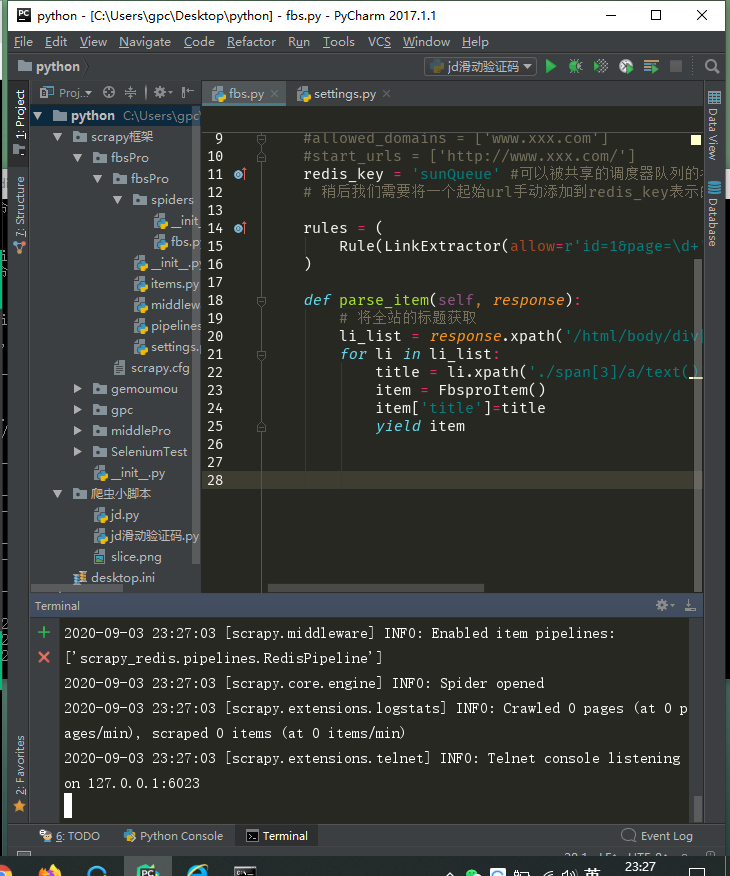
Task: Select jd.py in project tree
Action: coord(117,515)
